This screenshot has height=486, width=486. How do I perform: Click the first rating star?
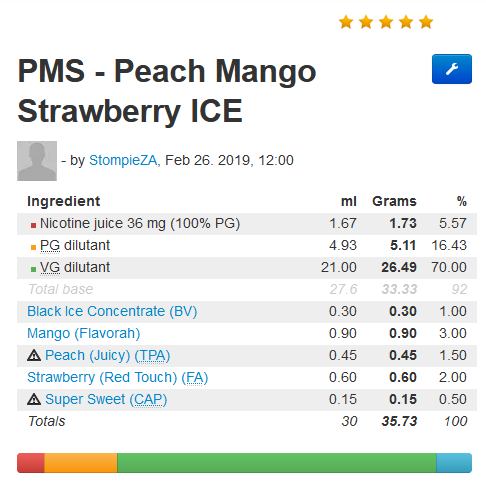pyautogui.click(x=346, y=23)
